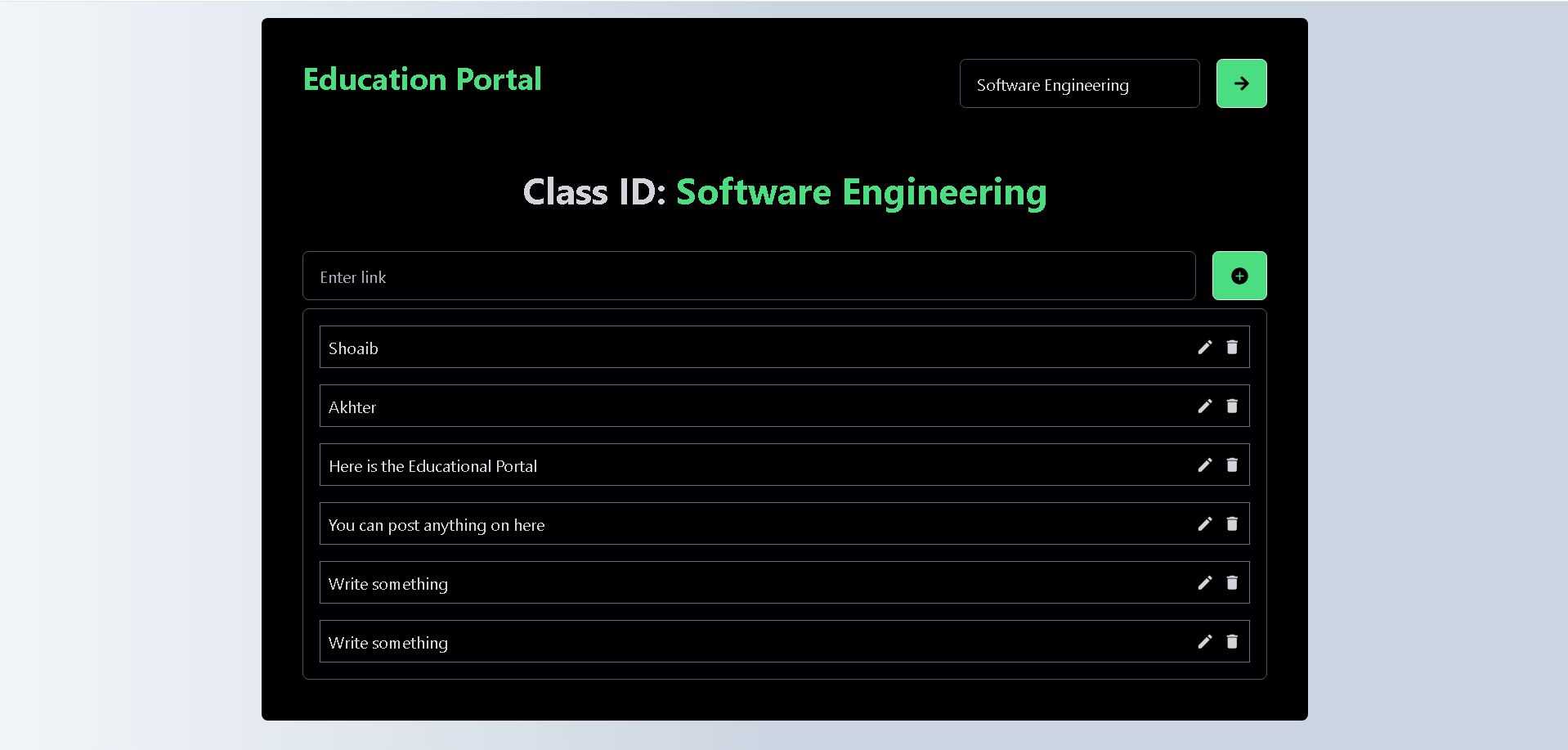Viewport: 1568px width, 750px height.
Task: Click inside the 'Enter link' input field
Action: point(749,276)
